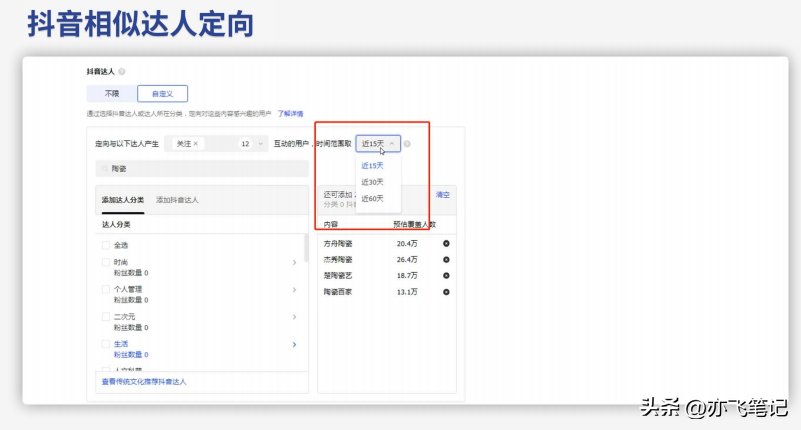The width and height of the screenshot is (801, 430).
Task: Check the 生活 category checkbox
Action: click(x=106, y=344)
